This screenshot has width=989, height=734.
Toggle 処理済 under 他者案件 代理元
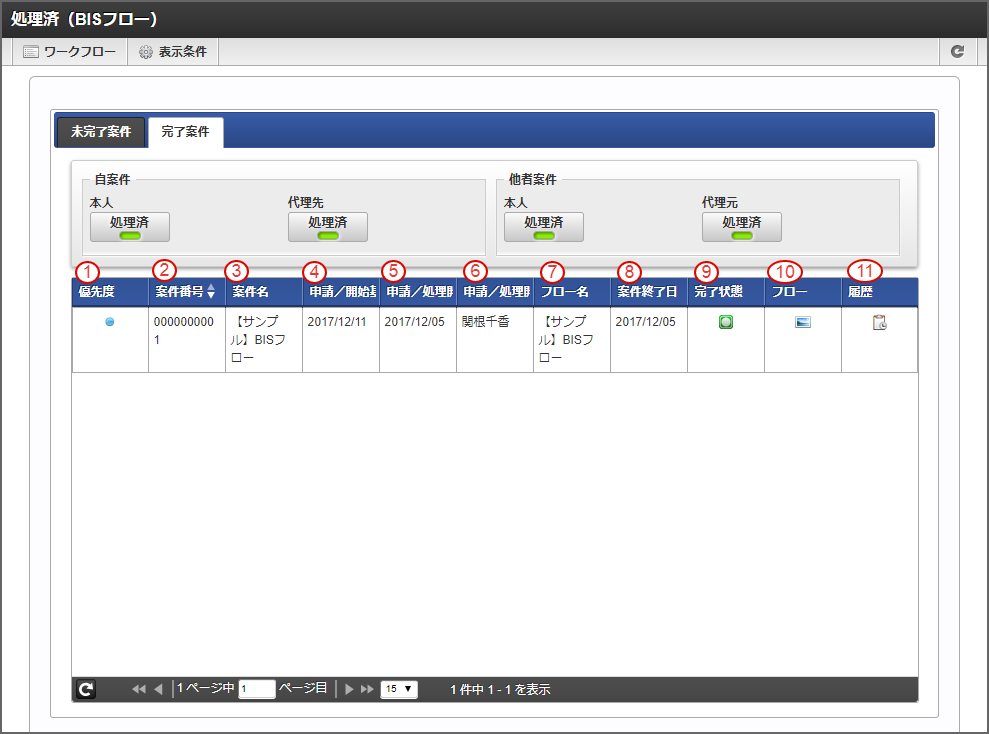click(742, 227)
